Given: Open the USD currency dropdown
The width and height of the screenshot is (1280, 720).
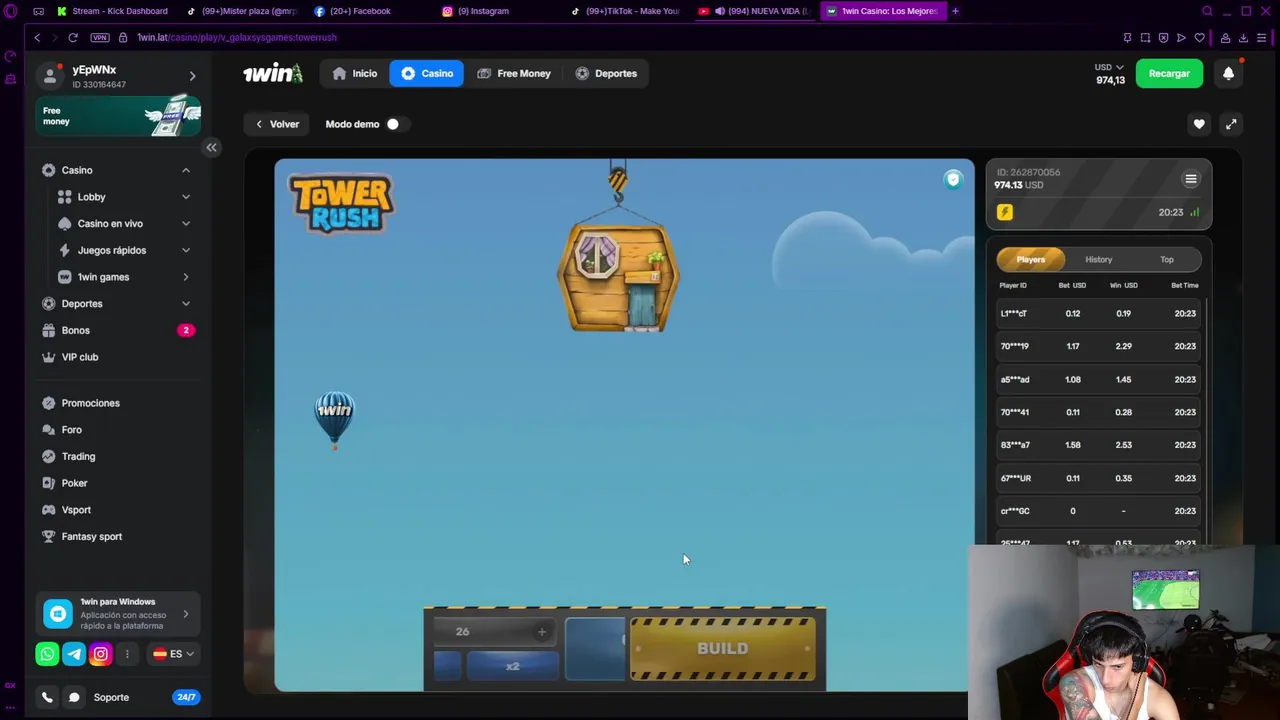Looking at the screenshot, I should click(x=1109, y=67).
